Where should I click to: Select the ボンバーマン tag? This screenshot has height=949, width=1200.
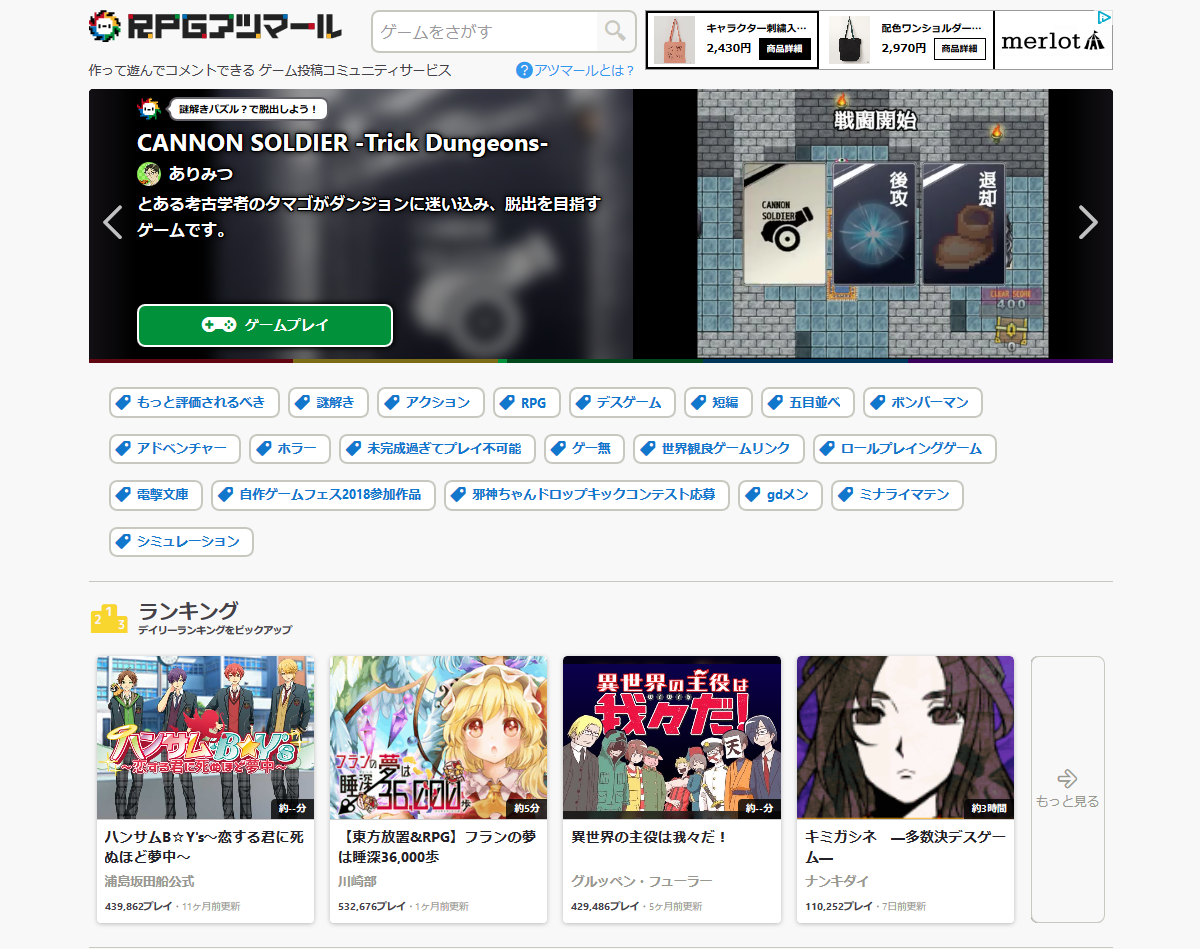click(923, 402)
